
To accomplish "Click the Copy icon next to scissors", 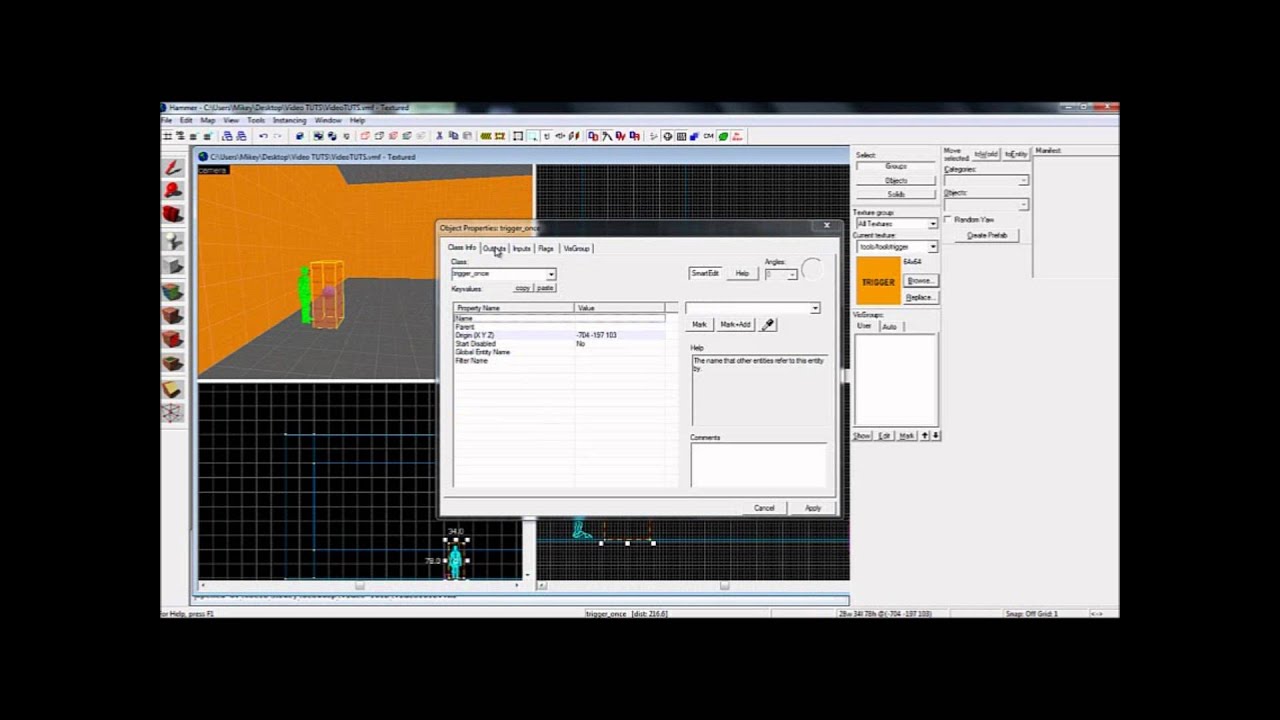I will point(453,136).
